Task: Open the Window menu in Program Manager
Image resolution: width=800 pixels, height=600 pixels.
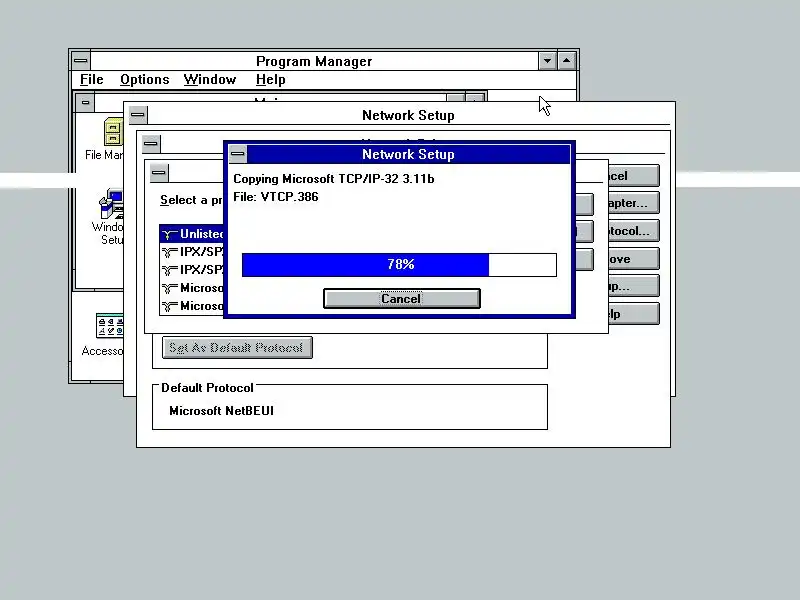Action: coord(210,80)
